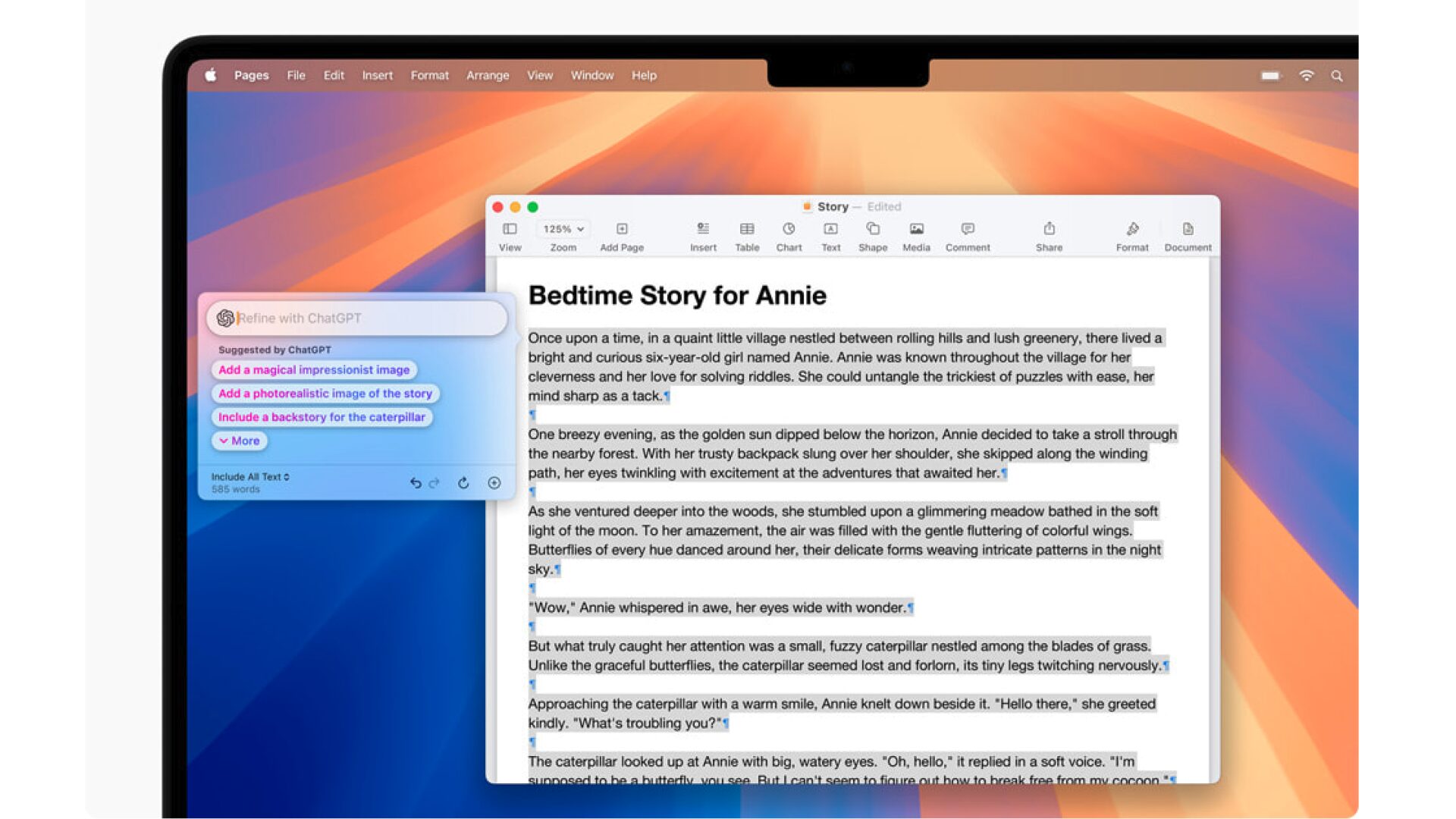Add a Comment using toolbar icon

[968, 229]
